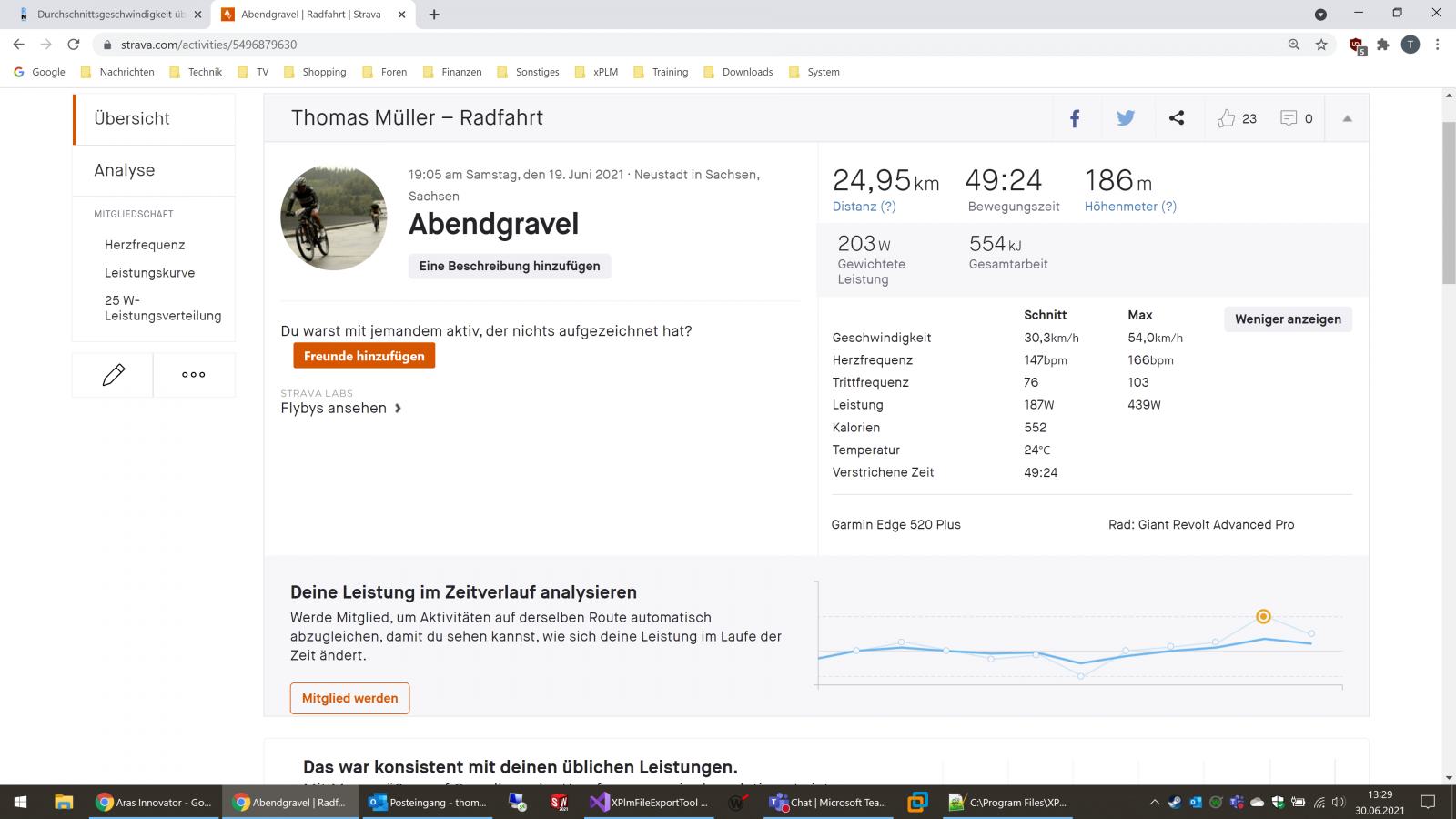Switch to Posteingang Outlook window
This screenshot has height=819, width=1456.
tap(428, 802)
